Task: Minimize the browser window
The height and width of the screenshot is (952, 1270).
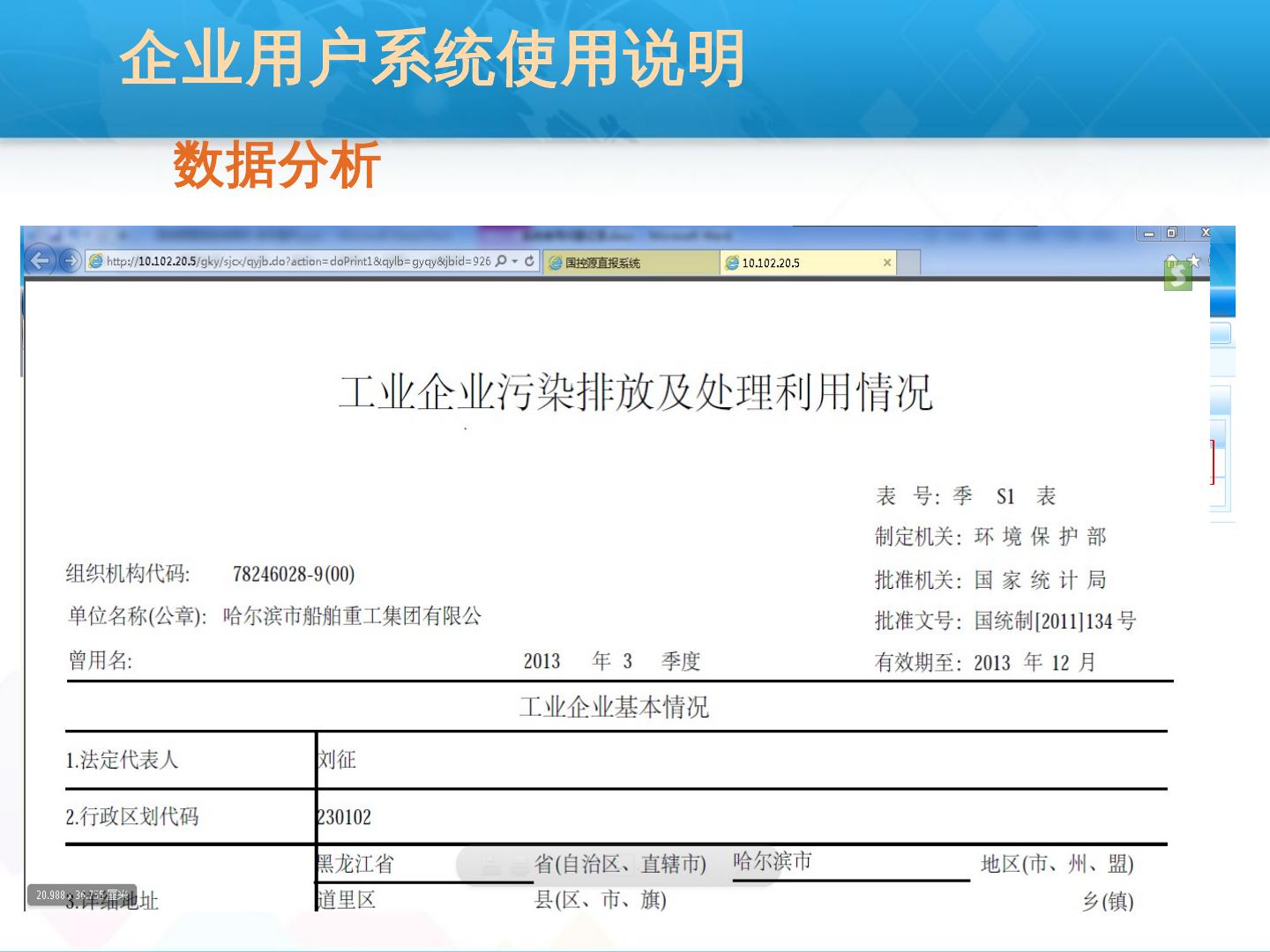Action: 1148,234
